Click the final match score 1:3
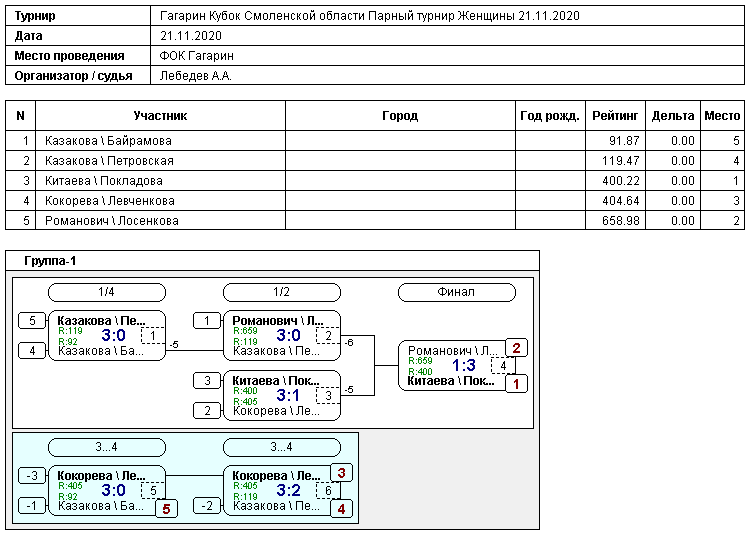The width and height of the screenshot is (750, 535). coord(462,366)
